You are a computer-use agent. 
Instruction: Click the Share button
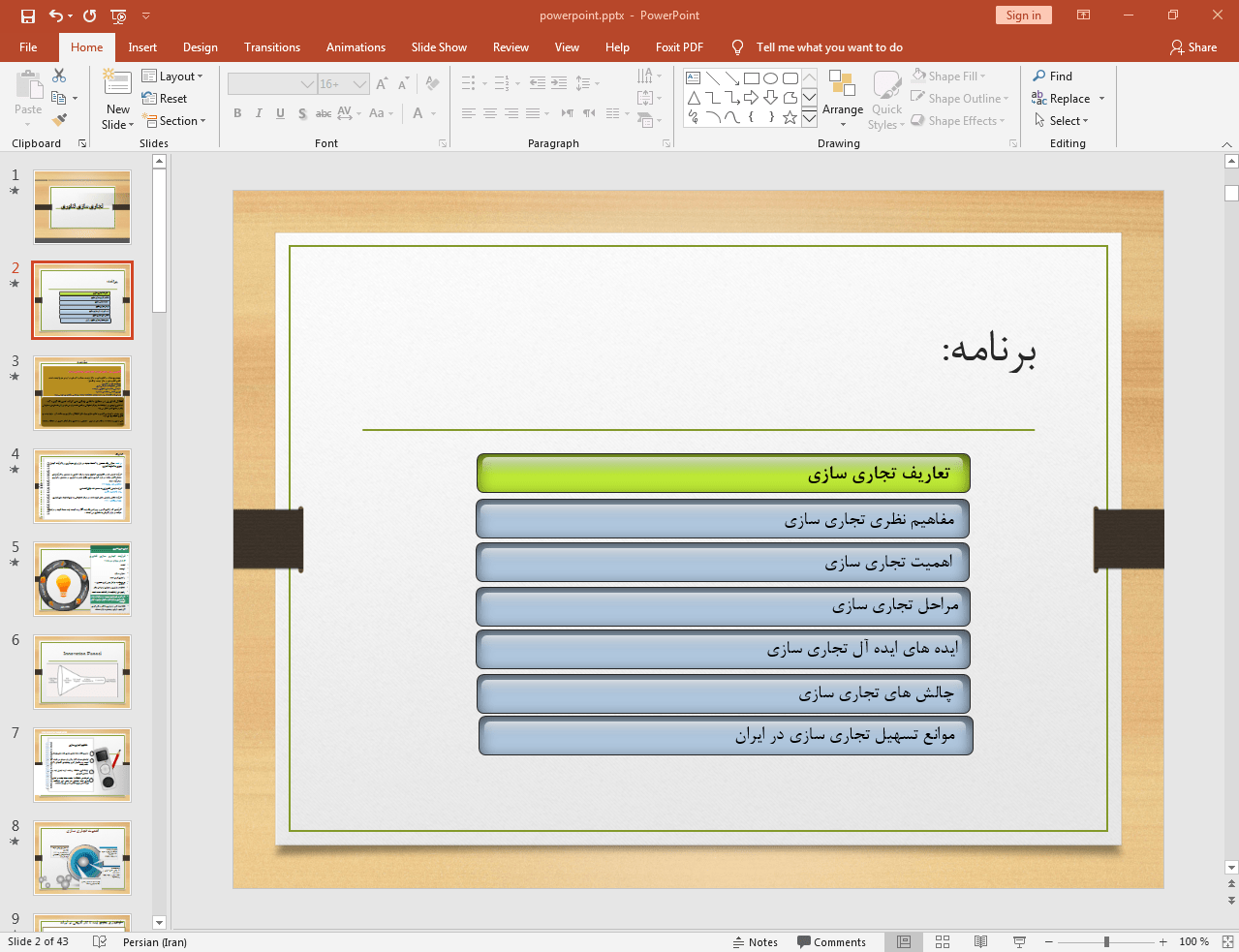[1193, 47]
